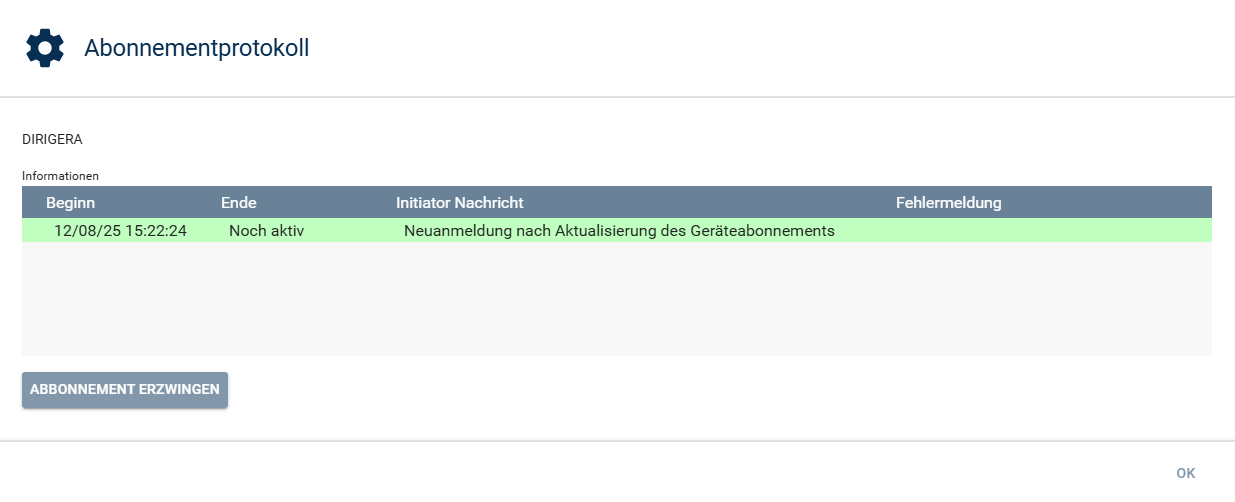Click the gear icon beside Abonnementprotokoll
1235x502 pixels.
click(x=45, y=48)
